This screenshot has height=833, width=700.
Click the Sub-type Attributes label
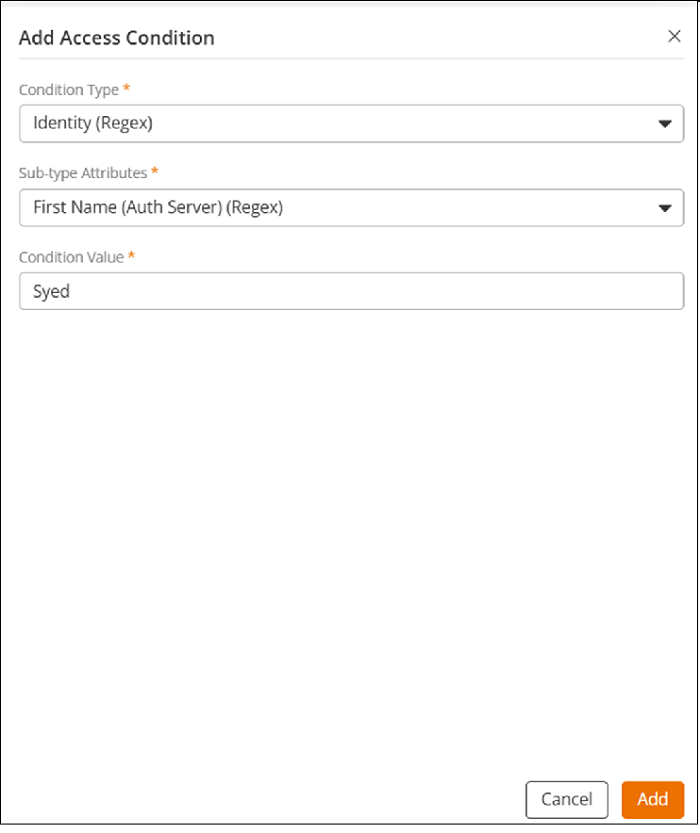point(83,173)
